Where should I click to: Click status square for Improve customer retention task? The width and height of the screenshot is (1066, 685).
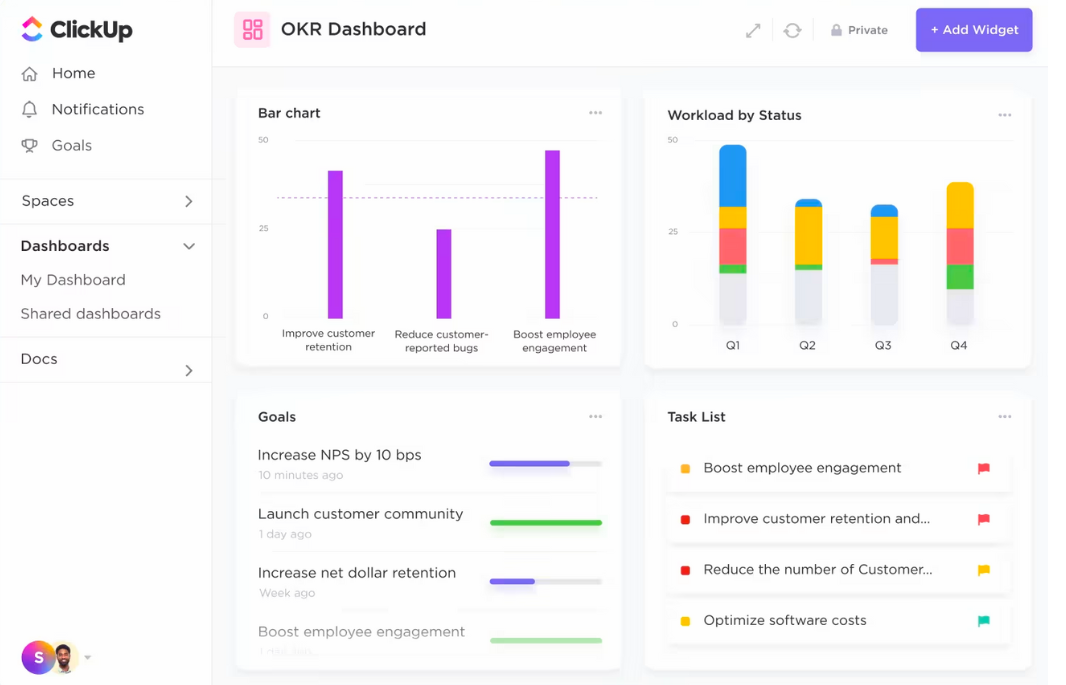pyautogui.click(x=685, y=520)
